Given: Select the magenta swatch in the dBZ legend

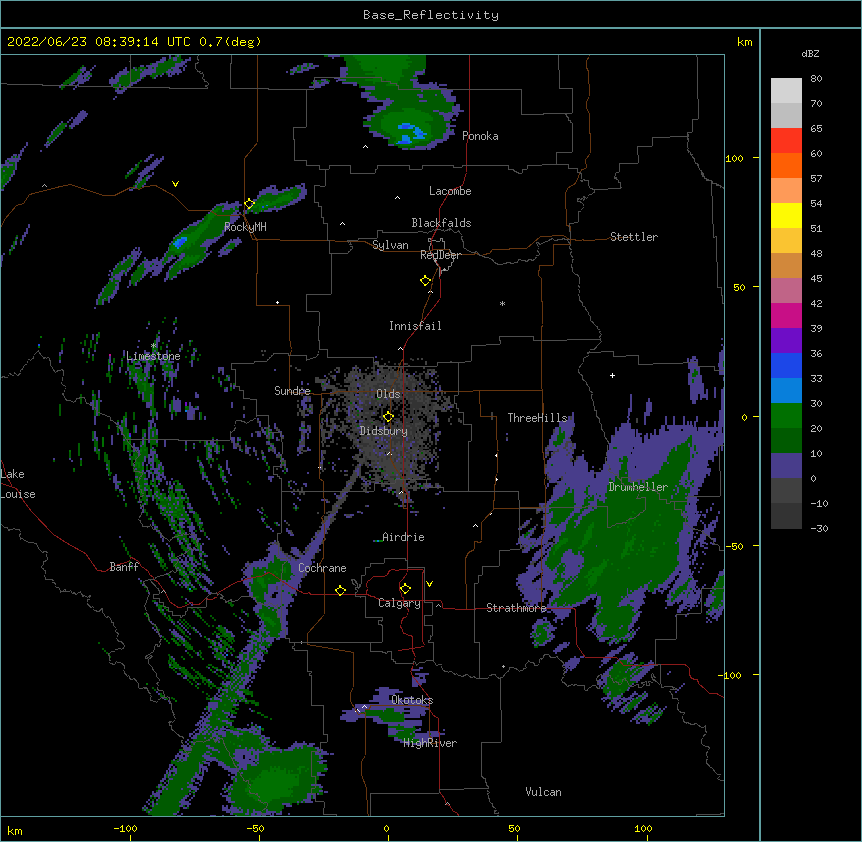Looking at the screenshot, I should click(x=786, y=315).
